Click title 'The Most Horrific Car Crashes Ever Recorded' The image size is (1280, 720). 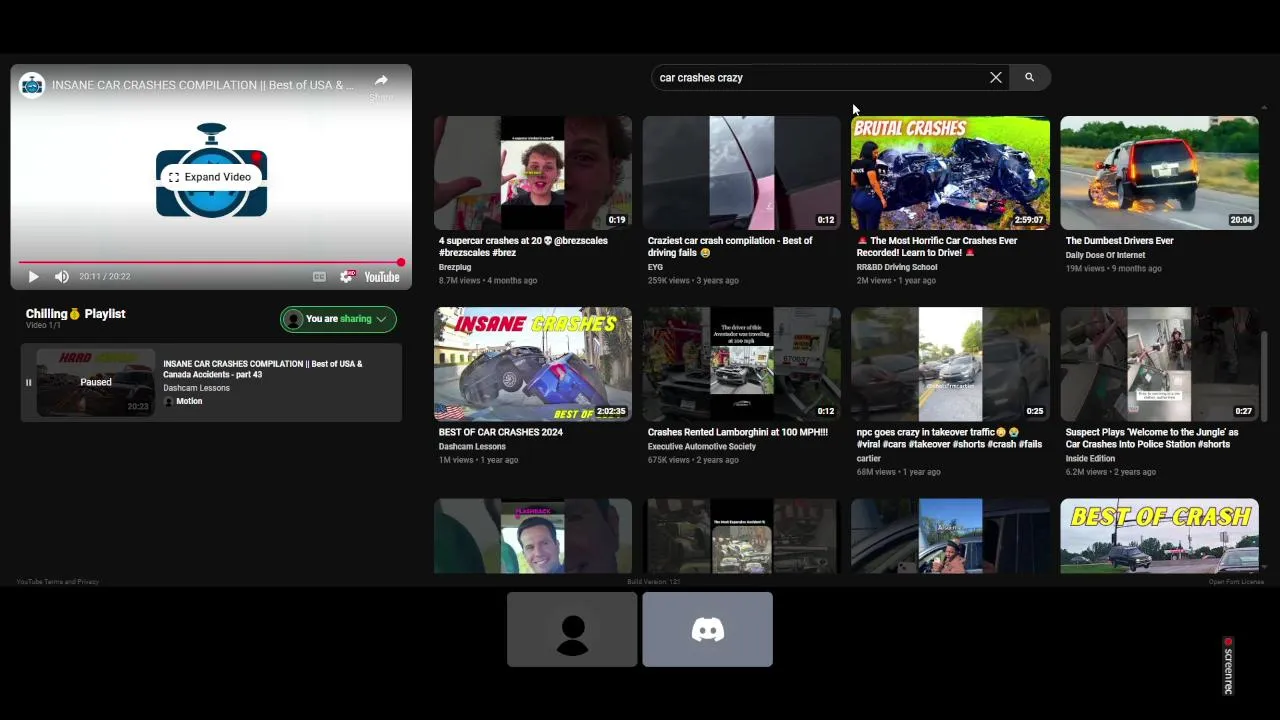pos(937,247)
